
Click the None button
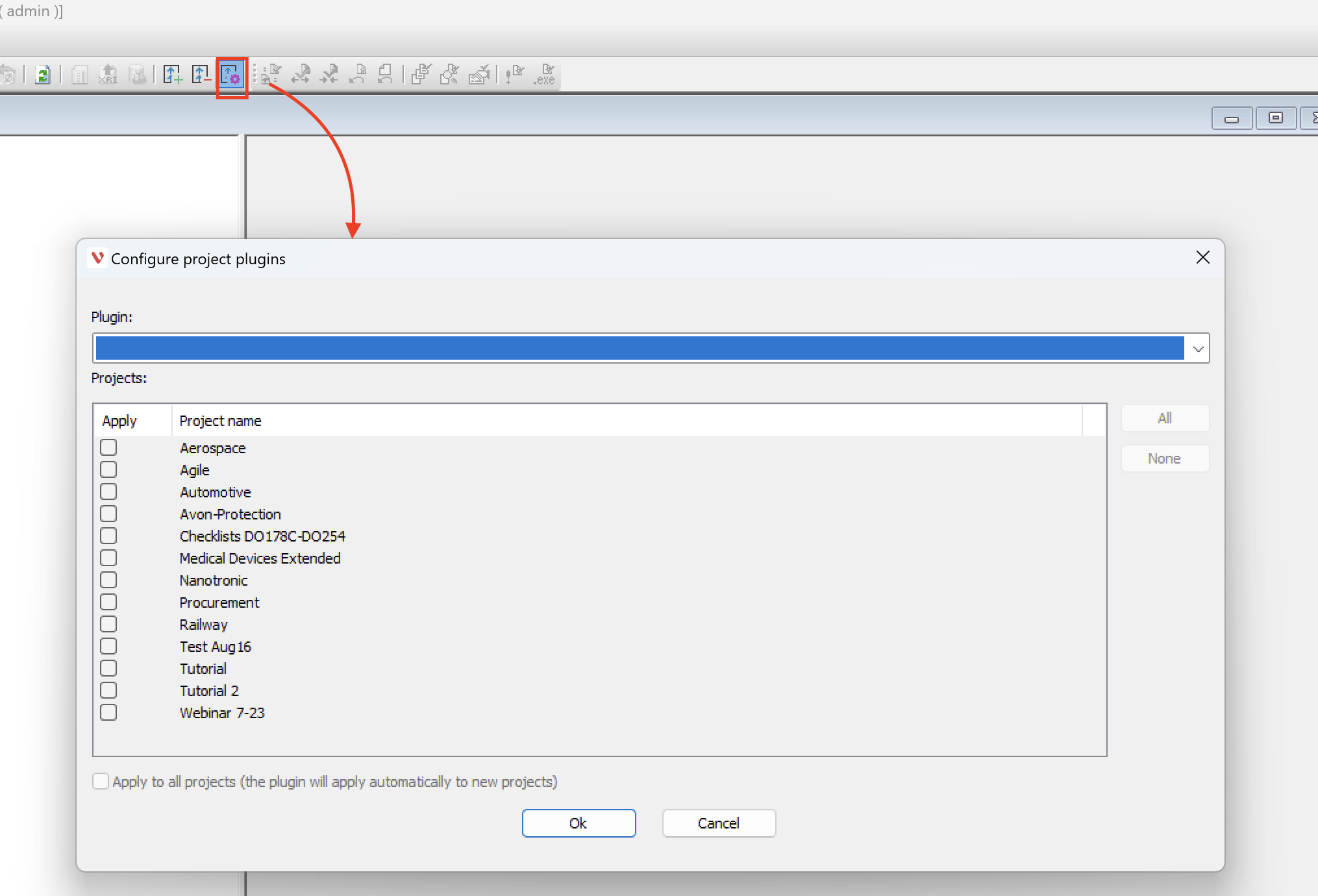tap(1165, 458)
